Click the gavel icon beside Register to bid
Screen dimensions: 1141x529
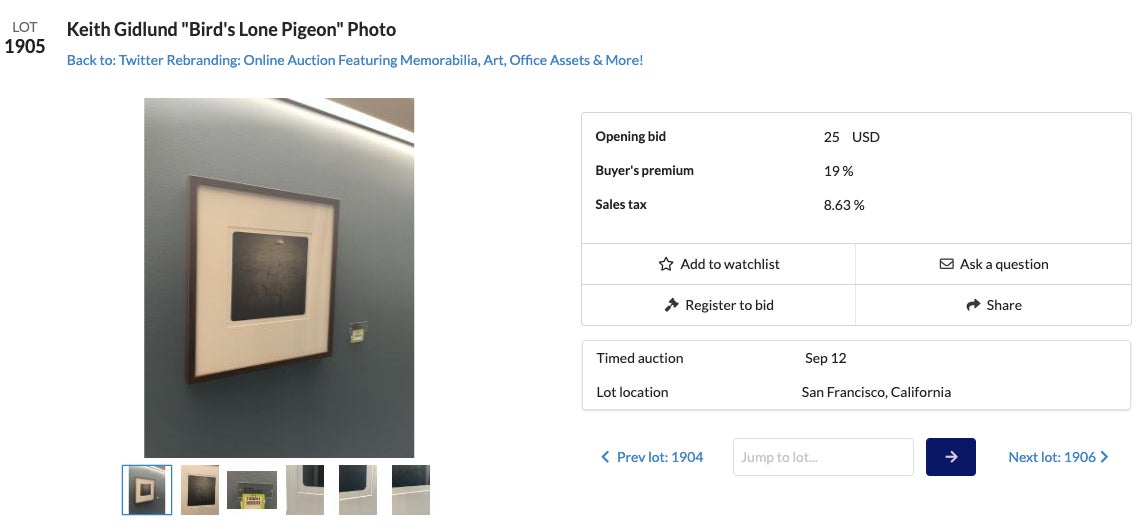672,305
